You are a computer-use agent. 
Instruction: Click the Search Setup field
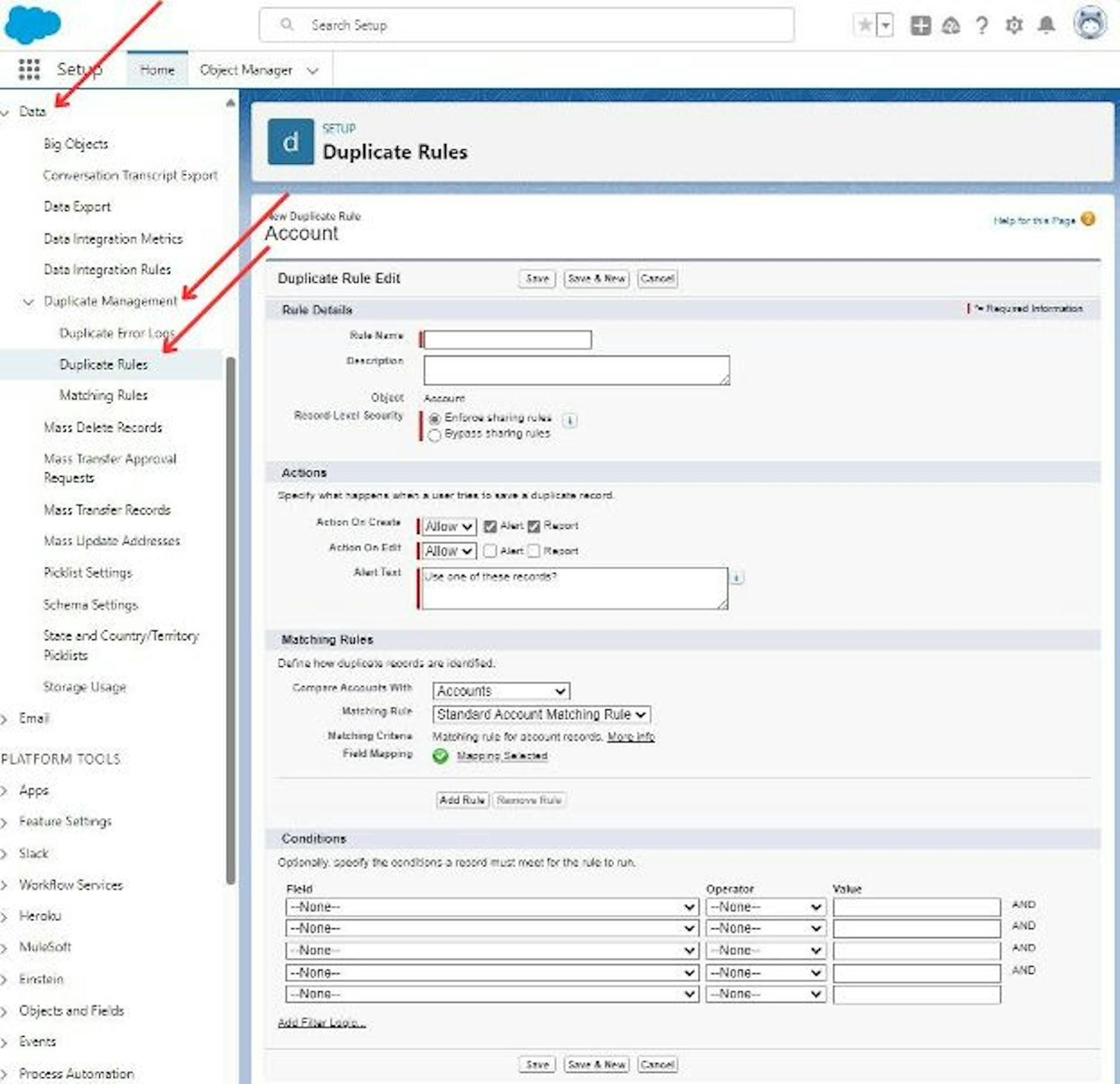[526, 25]
